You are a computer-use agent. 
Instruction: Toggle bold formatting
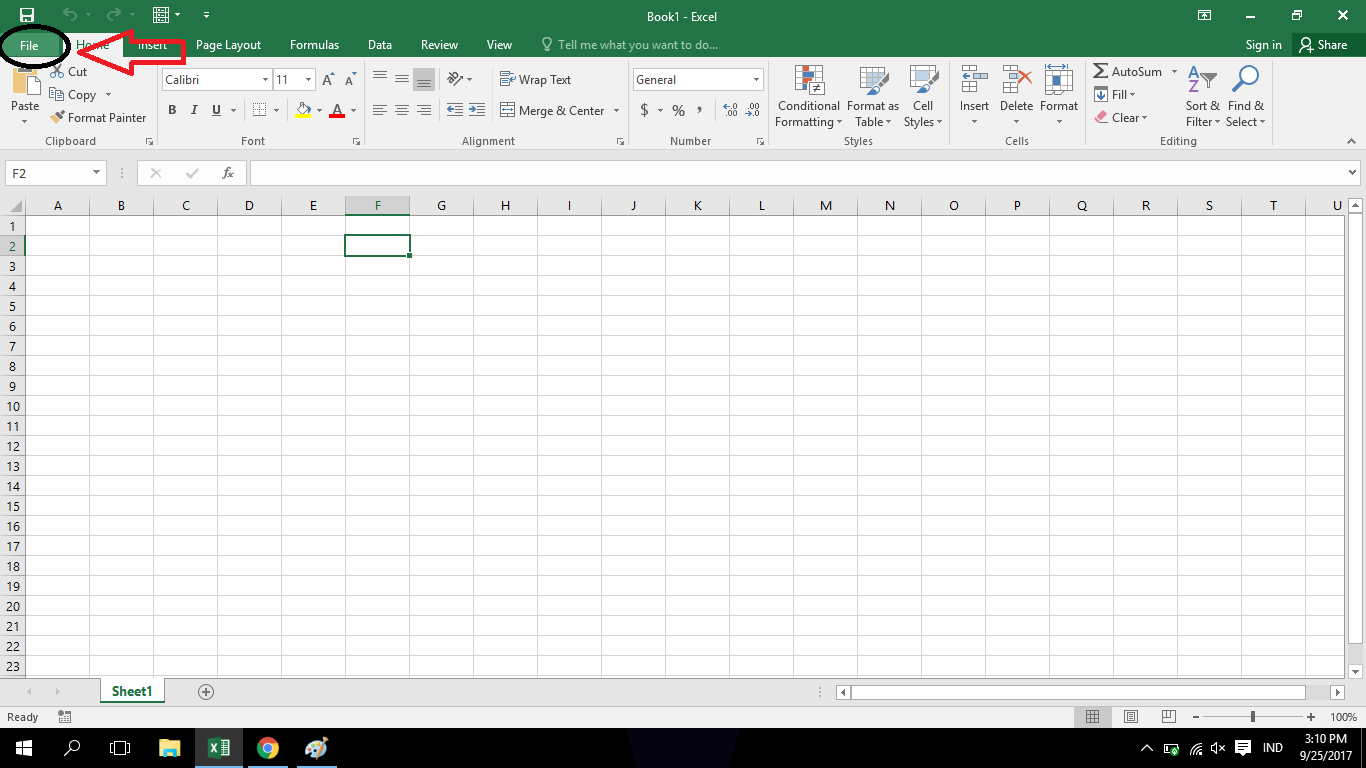coord(172,110)
